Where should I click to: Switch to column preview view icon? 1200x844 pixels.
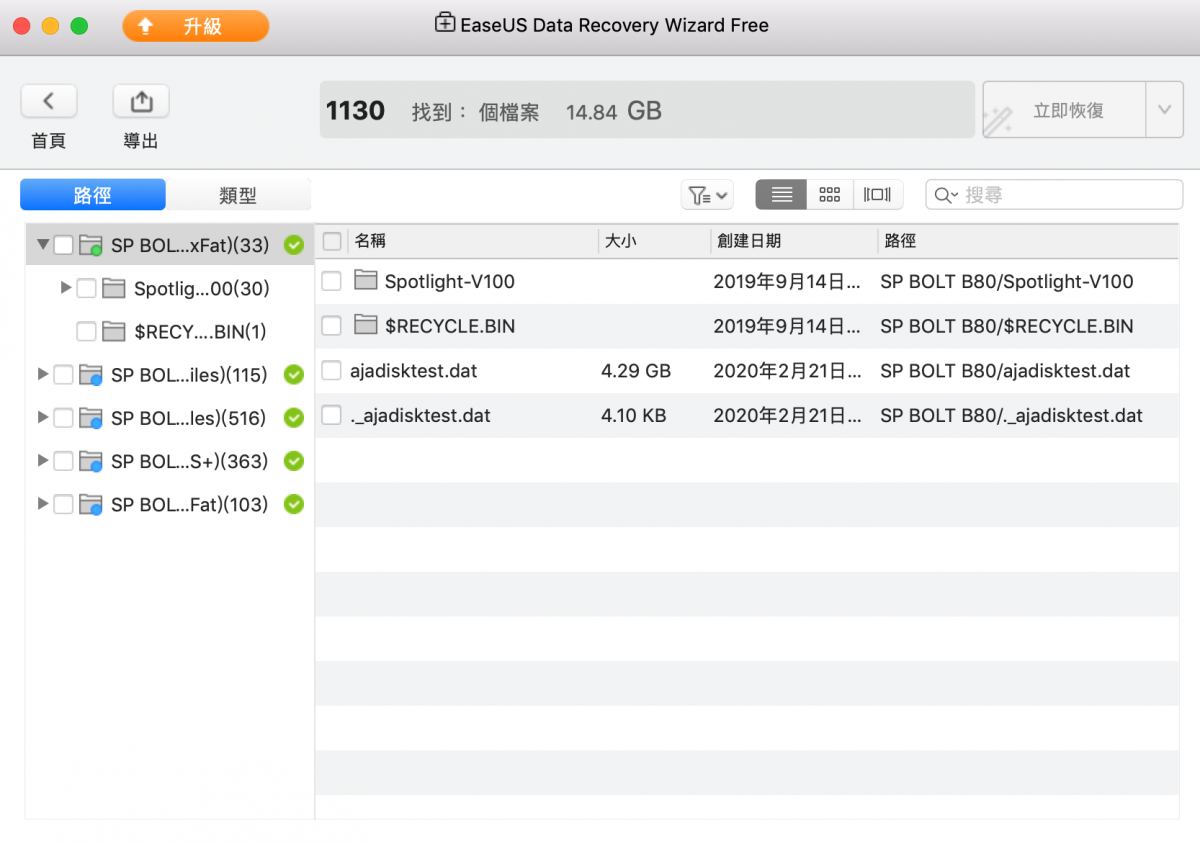tap(877, 195)
